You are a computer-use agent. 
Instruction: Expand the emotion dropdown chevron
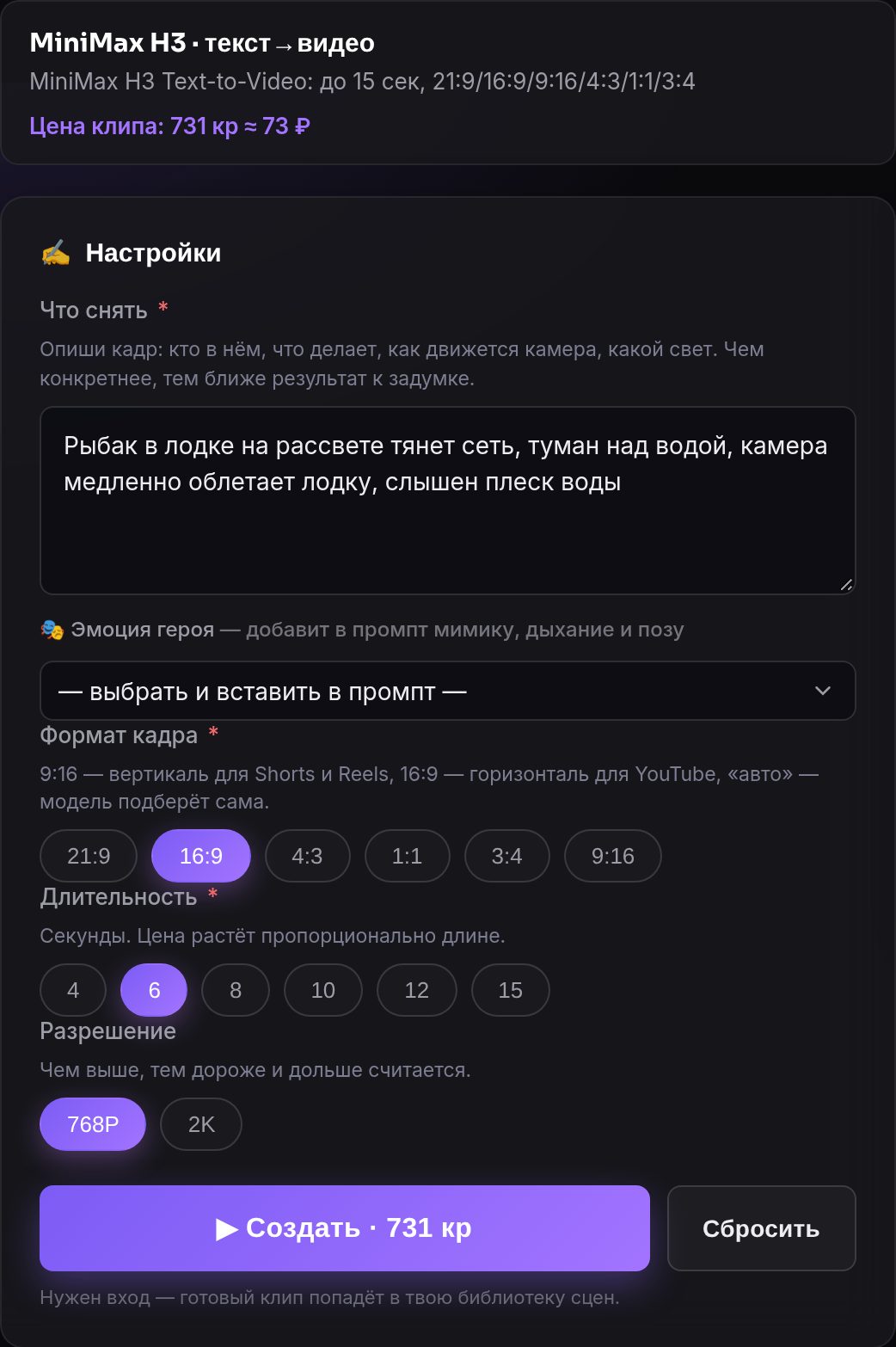coord(823,691)
